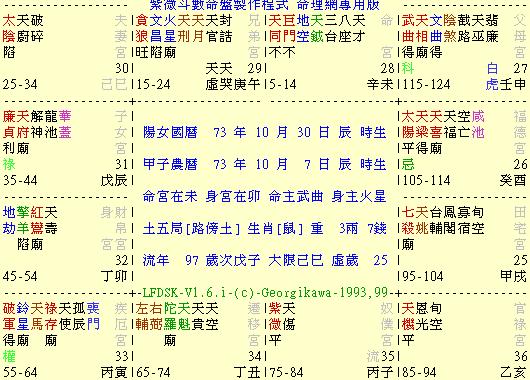This screenshot has width=530, height=380.
Task: Click the orange 祿存 star
Action: coord(51,316)
